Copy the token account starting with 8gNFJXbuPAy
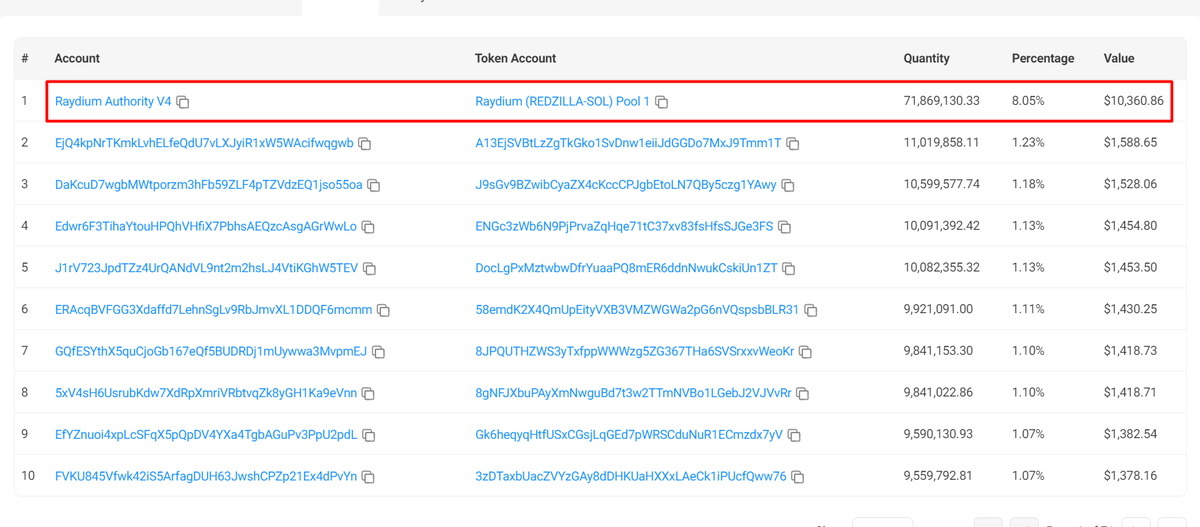Image resolution: width=1200 pixels, height=527 pixels. (803, 394)
